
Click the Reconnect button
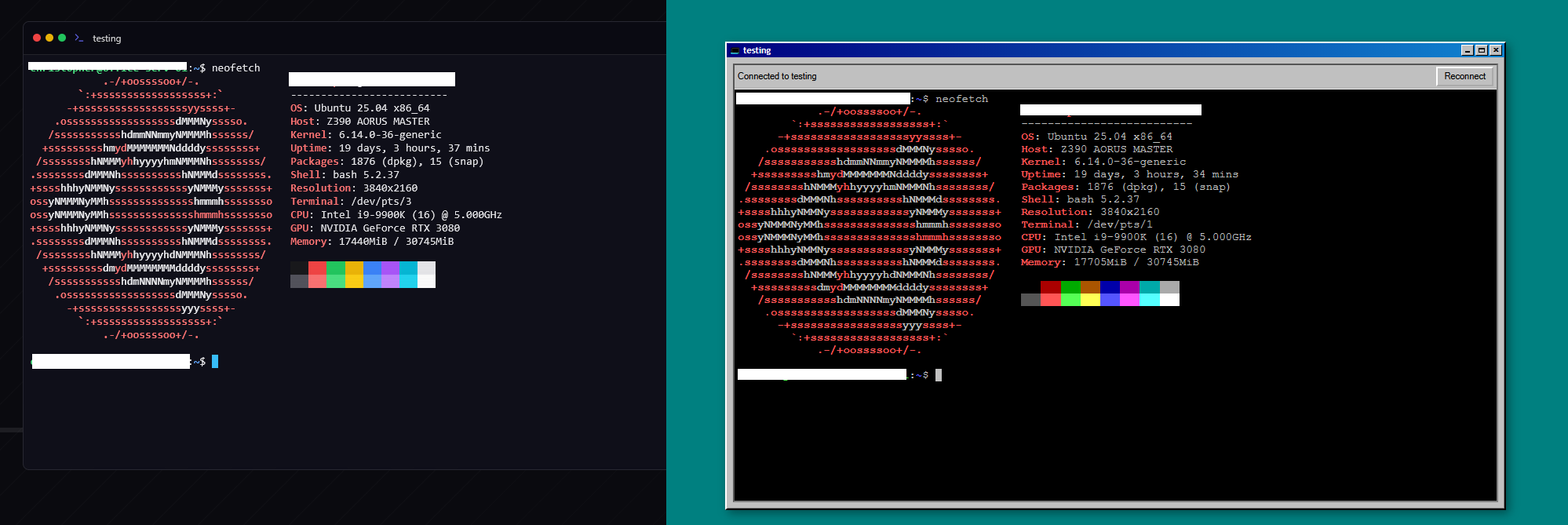click(x=1464, y=76)
